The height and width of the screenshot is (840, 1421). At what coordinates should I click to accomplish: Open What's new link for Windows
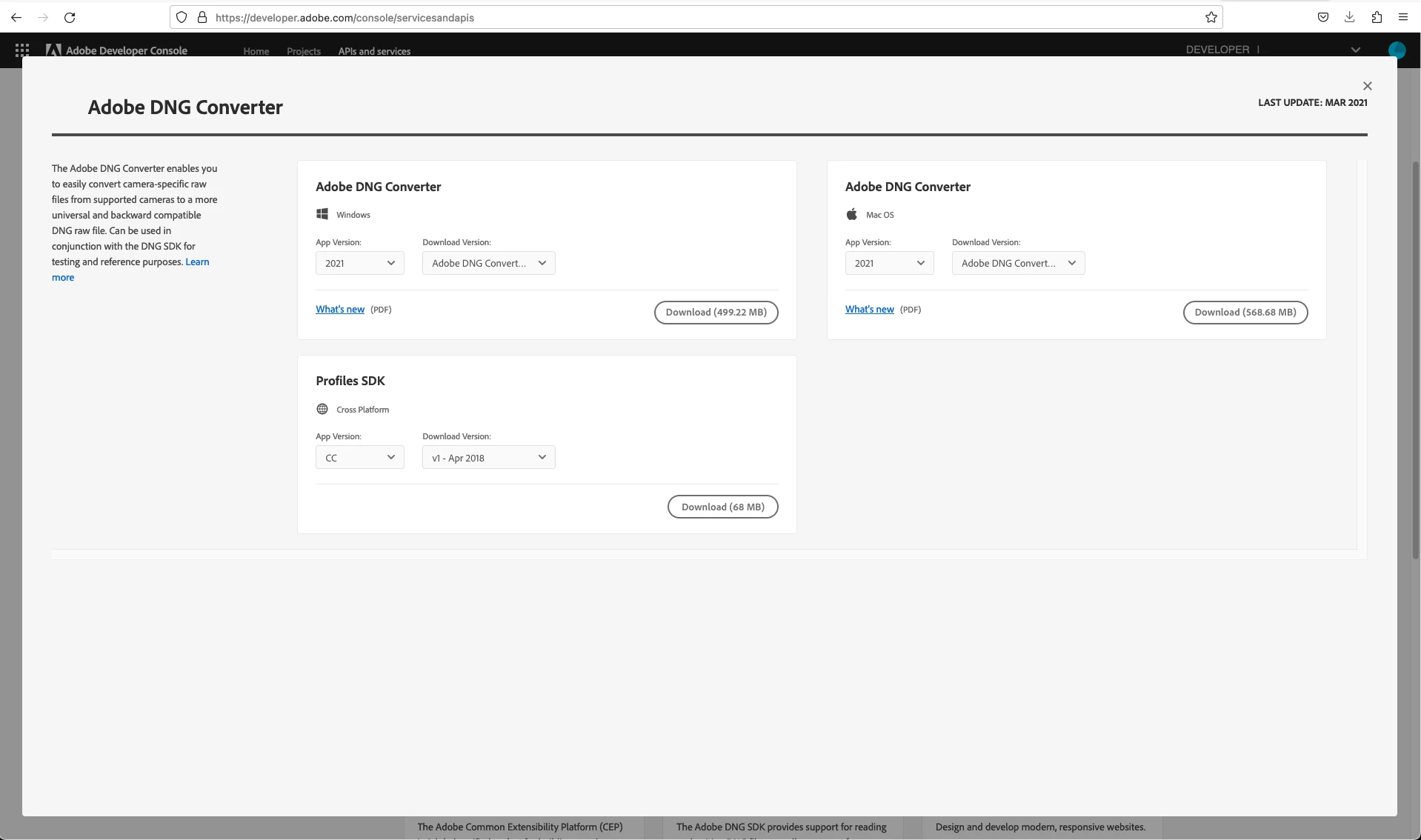340,310
